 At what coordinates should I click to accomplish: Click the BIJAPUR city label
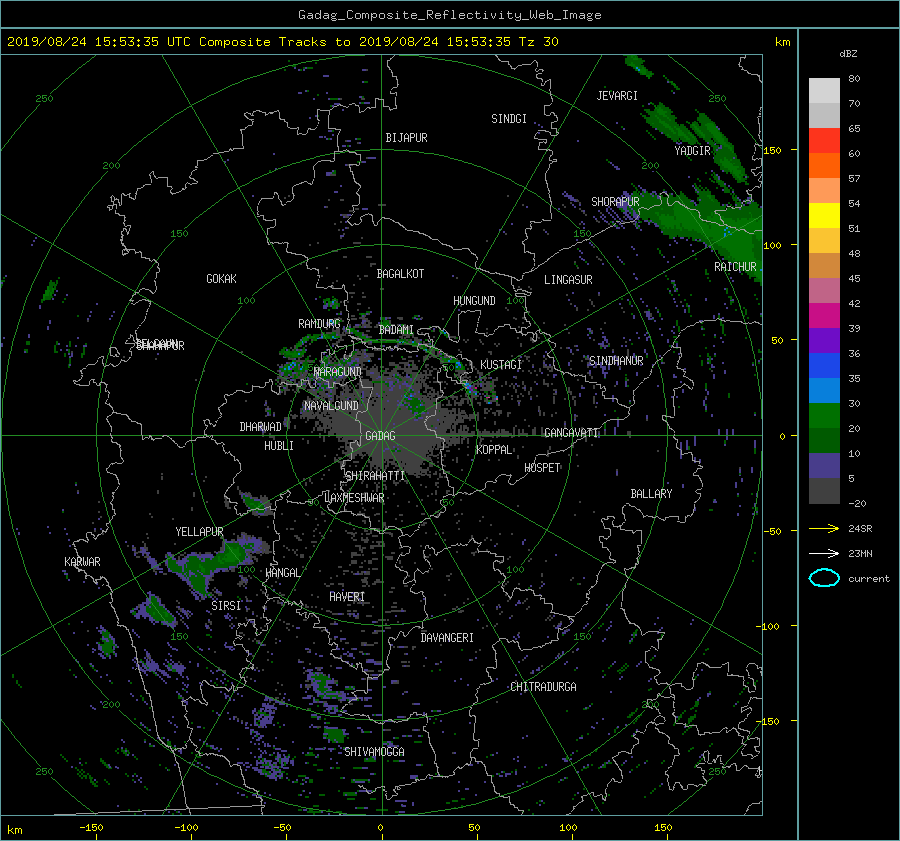pyautogui.click(x=406, y=138)
